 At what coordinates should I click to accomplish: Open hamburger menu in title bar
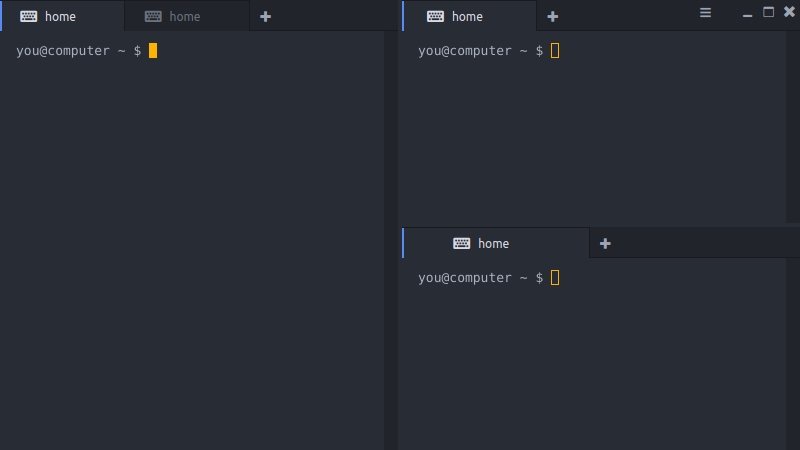point(705,13)
